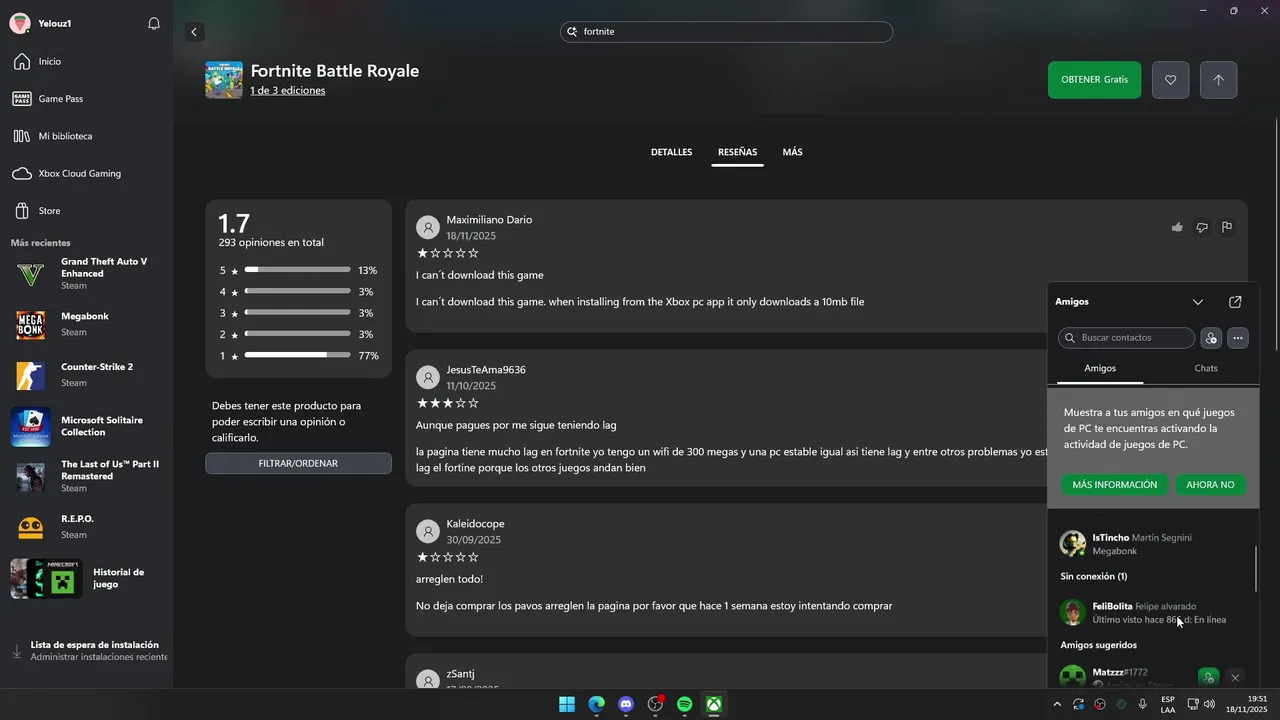This screenshot has width=1280, height=720.
Task: Click the Buscar contactos search field
Action: coord(1126,338)
